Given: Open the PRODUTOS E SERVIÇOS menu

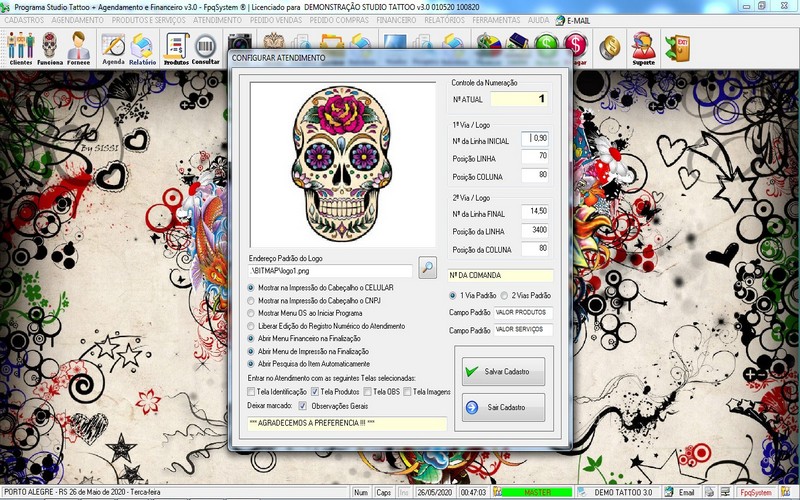Looking at the screenshot, I should pos(148,20).
